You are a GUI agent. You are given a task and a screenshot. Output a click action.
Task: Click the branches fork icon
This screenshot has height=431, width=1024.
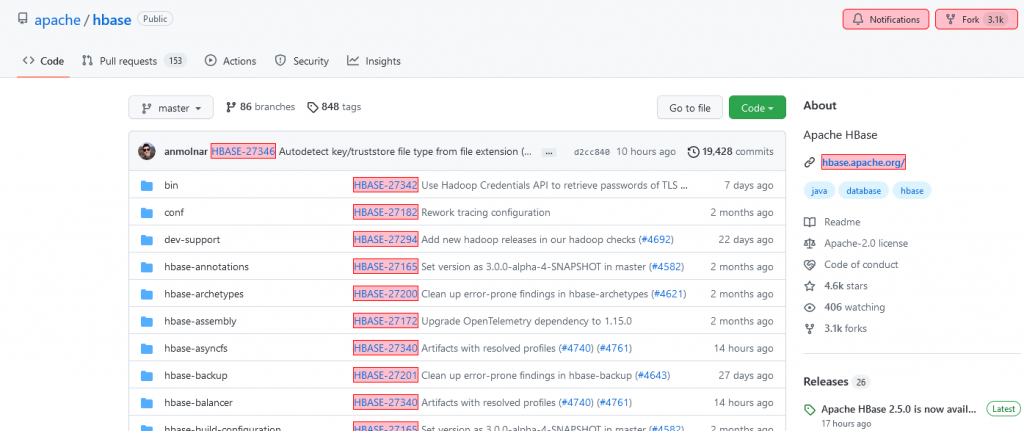[231, 106]
